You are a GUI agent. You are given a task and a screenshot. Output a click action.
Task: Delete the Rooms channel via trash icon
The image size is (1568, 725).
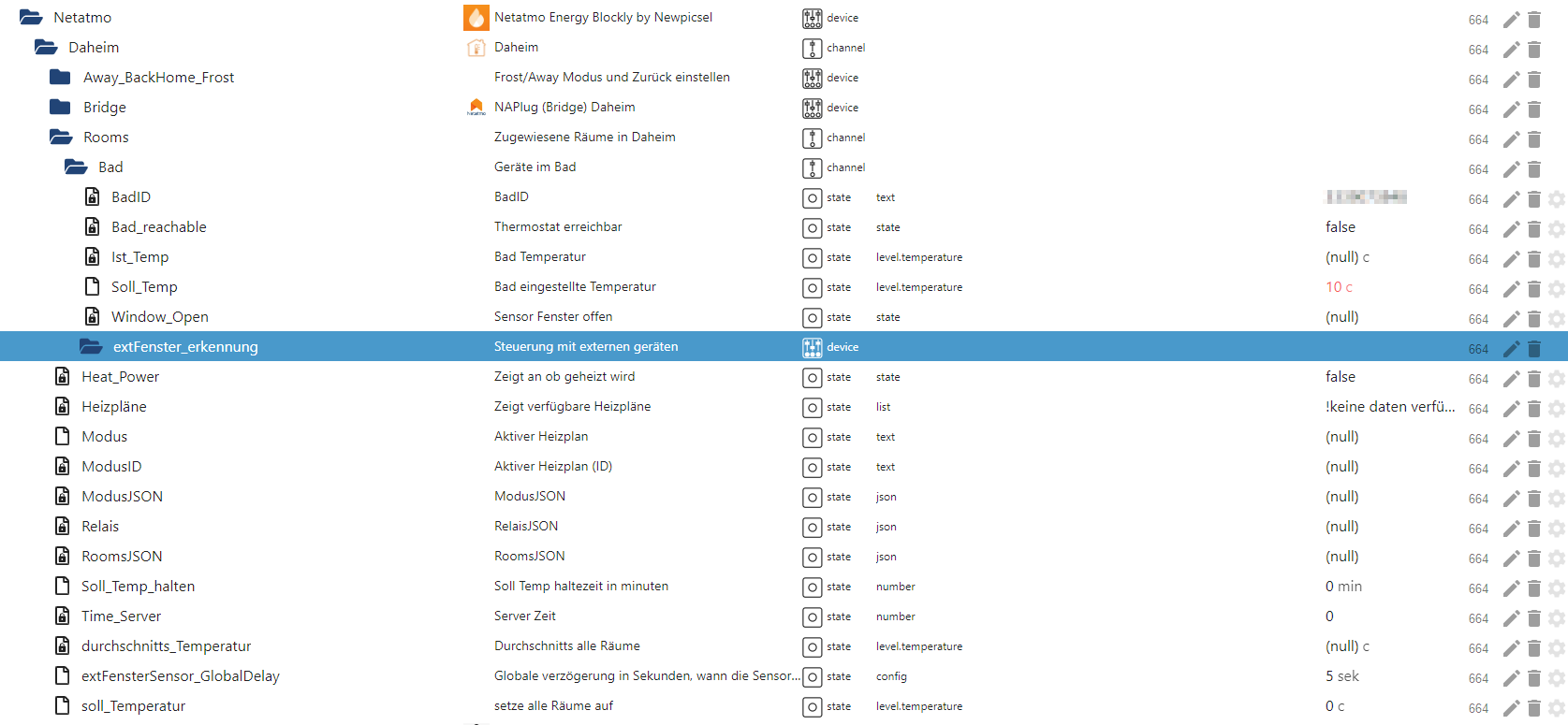click(1534, 139)
